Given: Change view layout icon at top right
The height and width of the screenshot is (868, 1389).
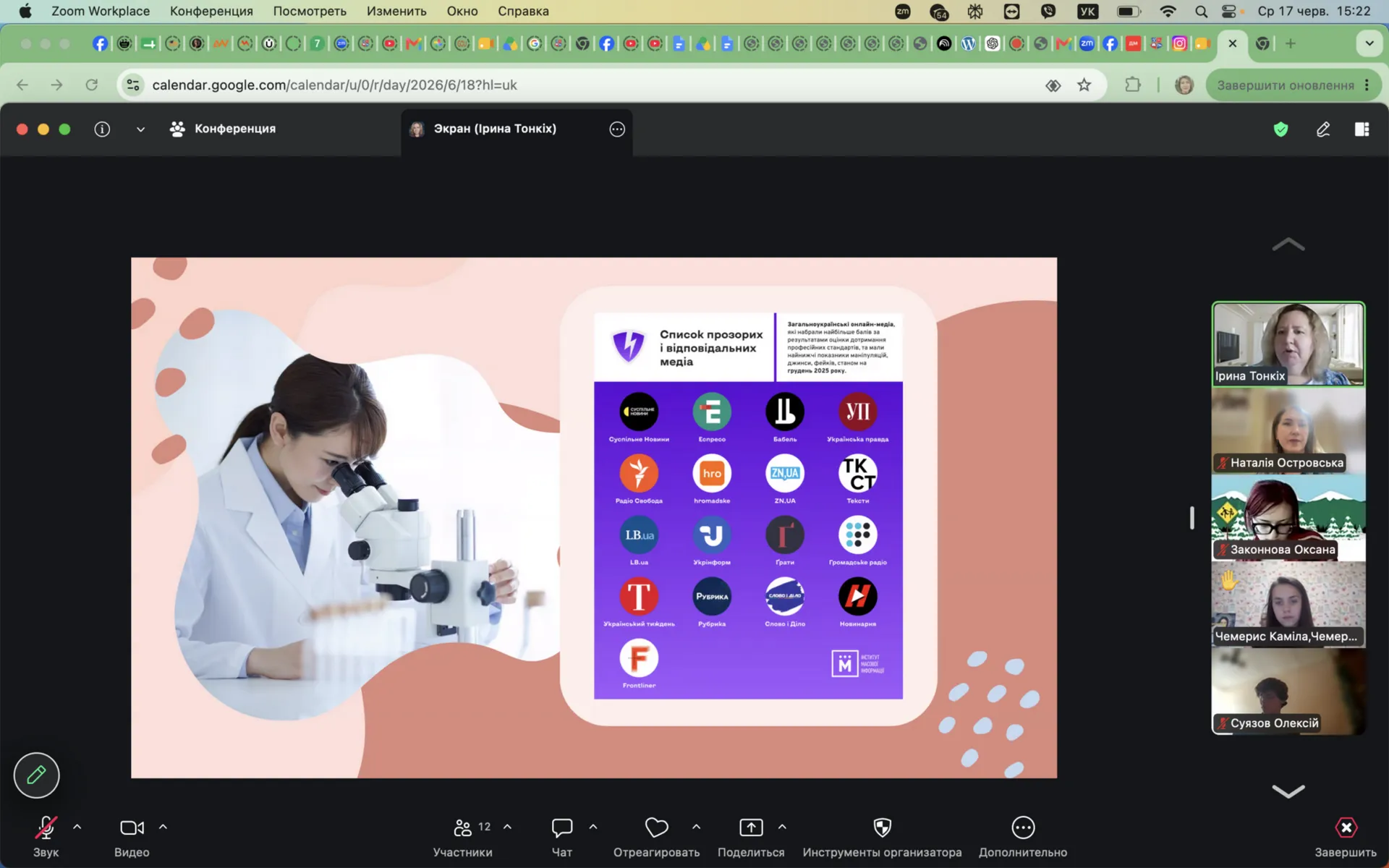Looking at the screenshot, I should (1362, 129).
